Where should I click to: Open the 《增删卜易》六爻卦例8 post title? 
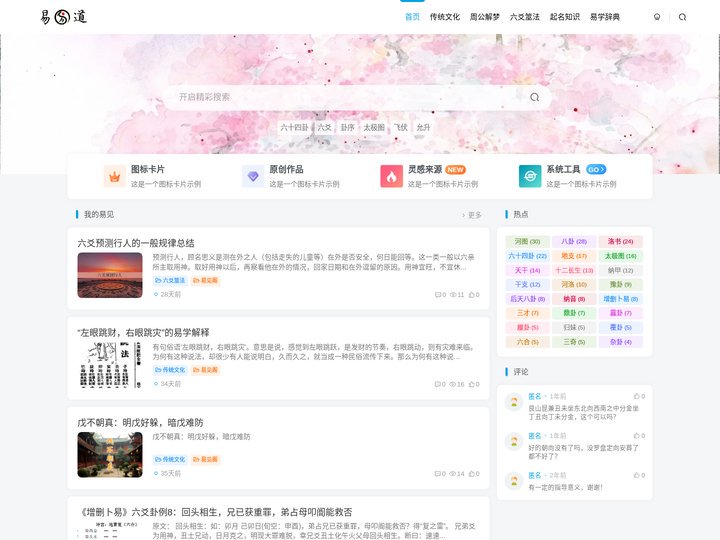[215, 512]
